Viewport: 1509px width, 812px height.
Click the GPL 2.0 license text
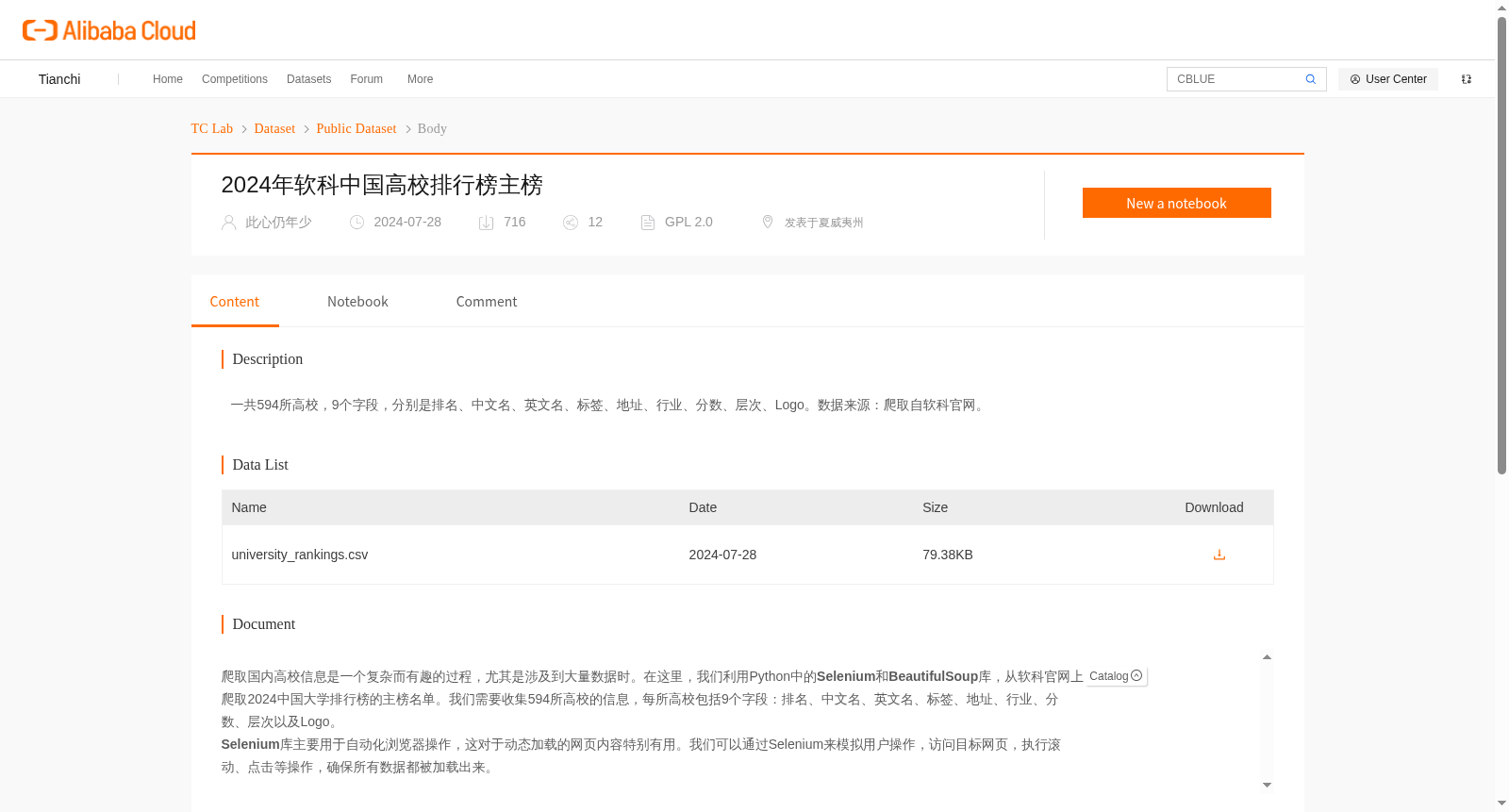pos(688,223)
